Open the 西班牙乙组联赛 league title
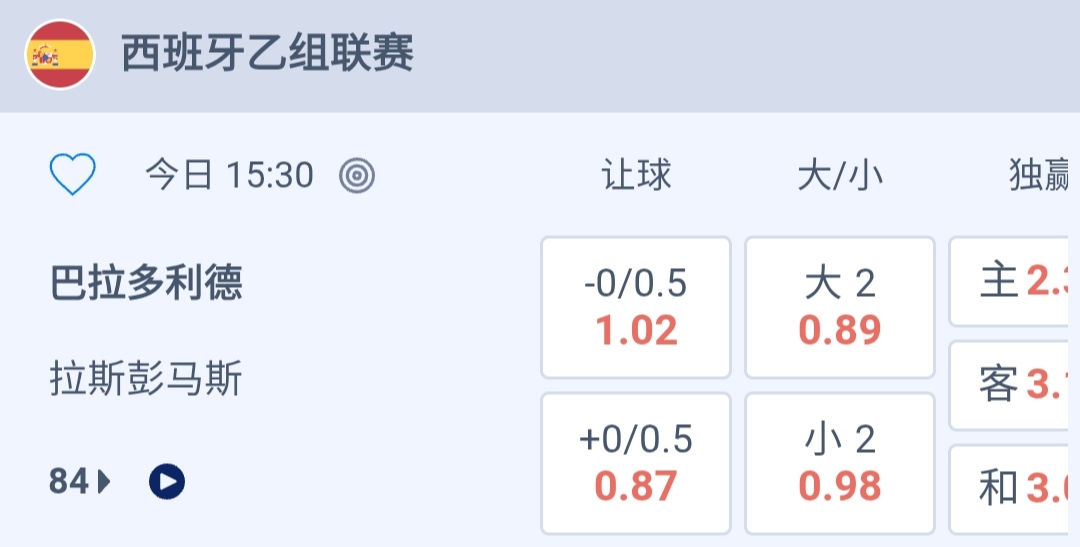The width and height of the screenshot is (1080, 547). pos(267,54)
